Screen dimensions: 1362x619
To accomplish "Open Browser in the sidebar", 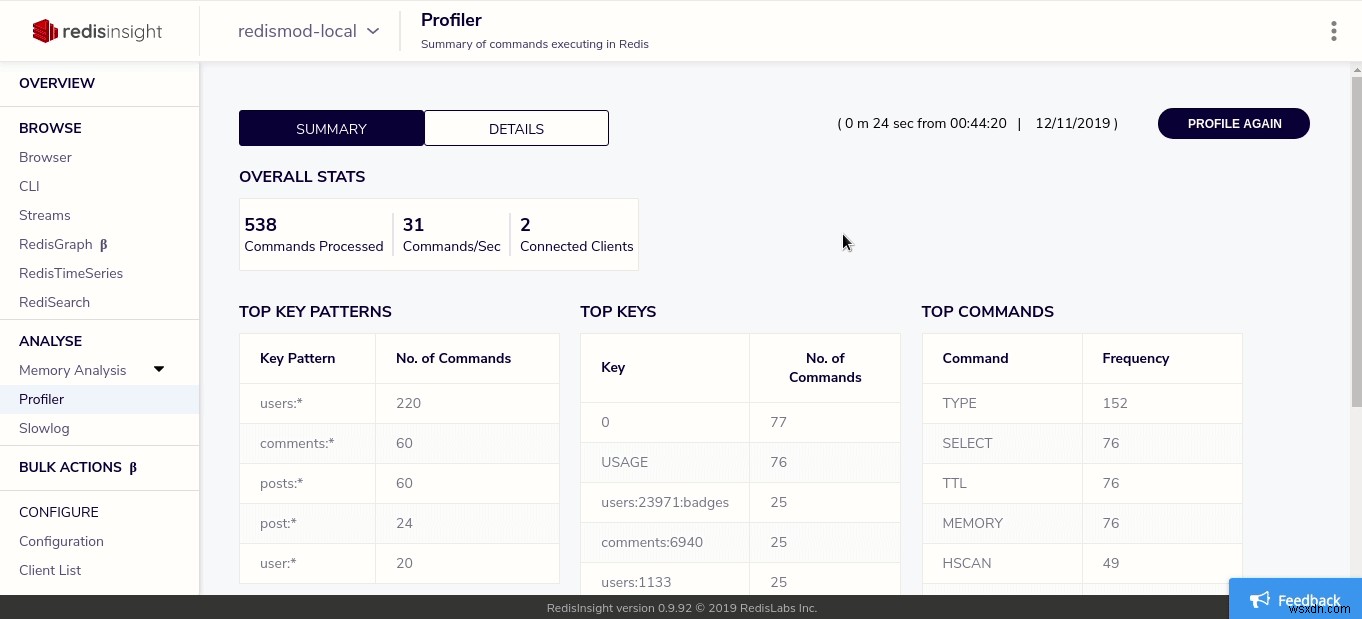I will pyautogui.click(x=45, y=157).
